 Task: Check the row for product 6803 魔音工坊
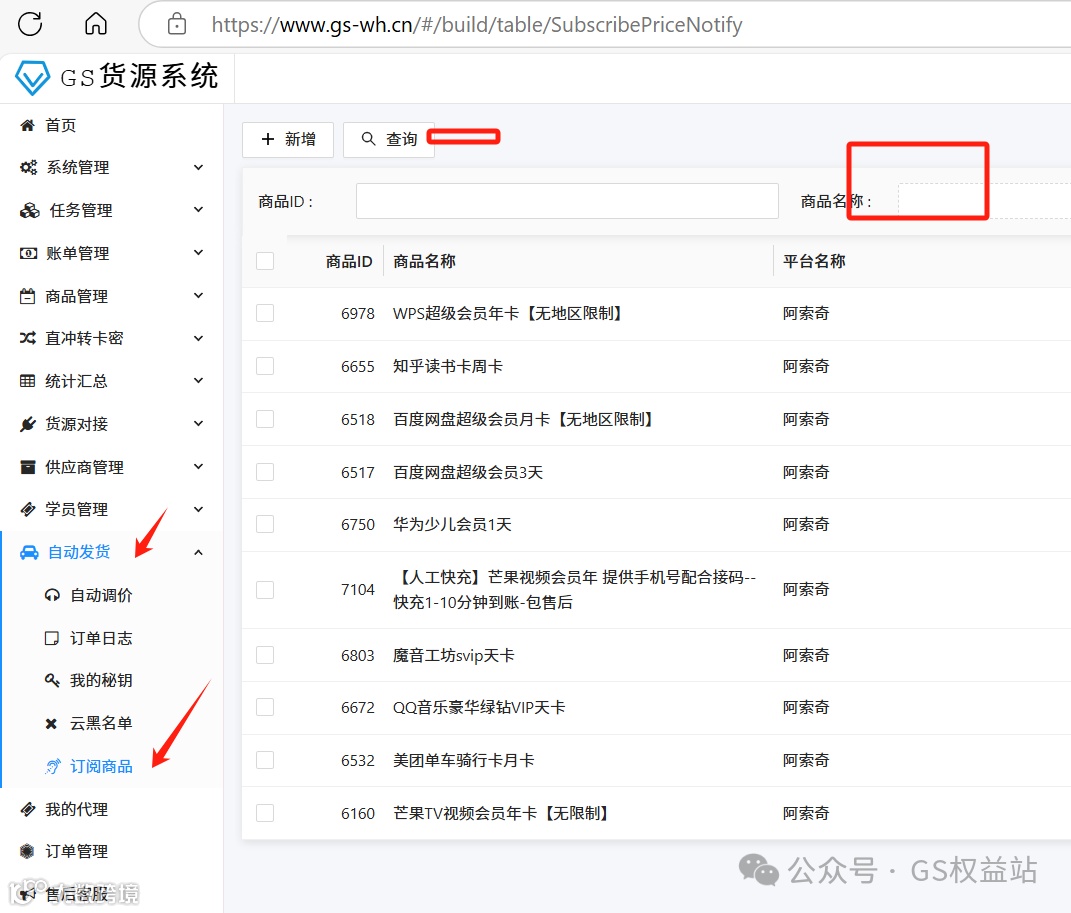pyautogui.click(x=265, y=656)
